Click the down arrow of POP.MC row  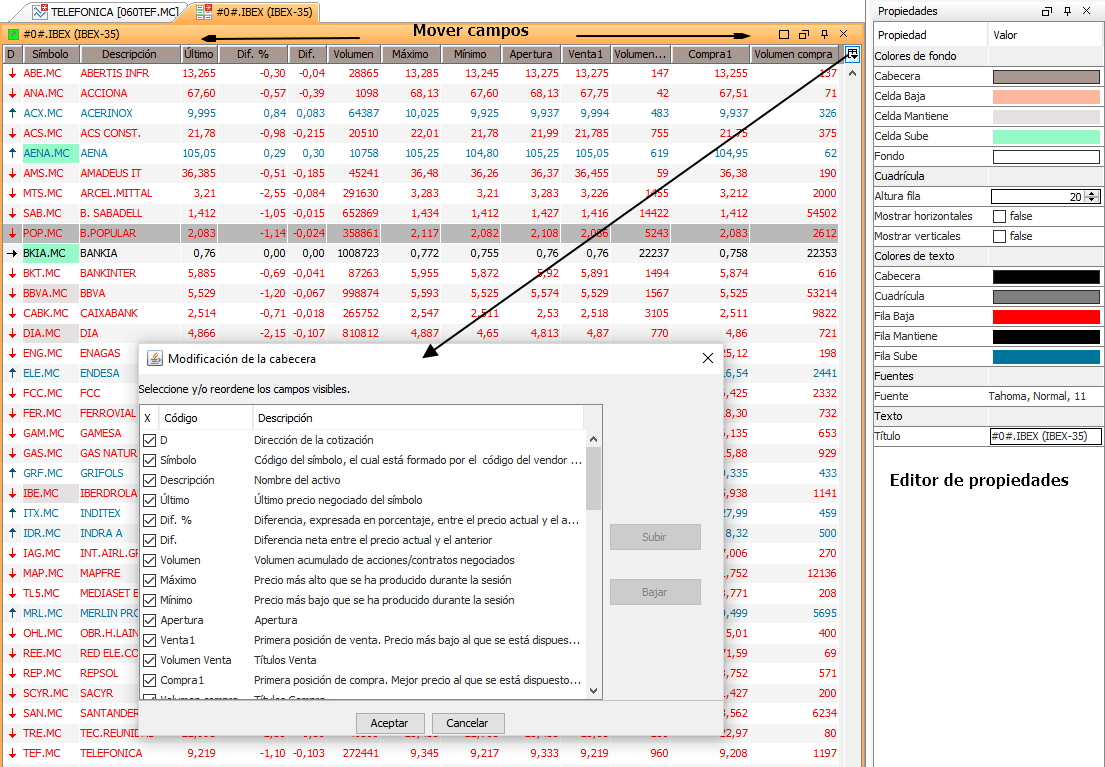12,233
